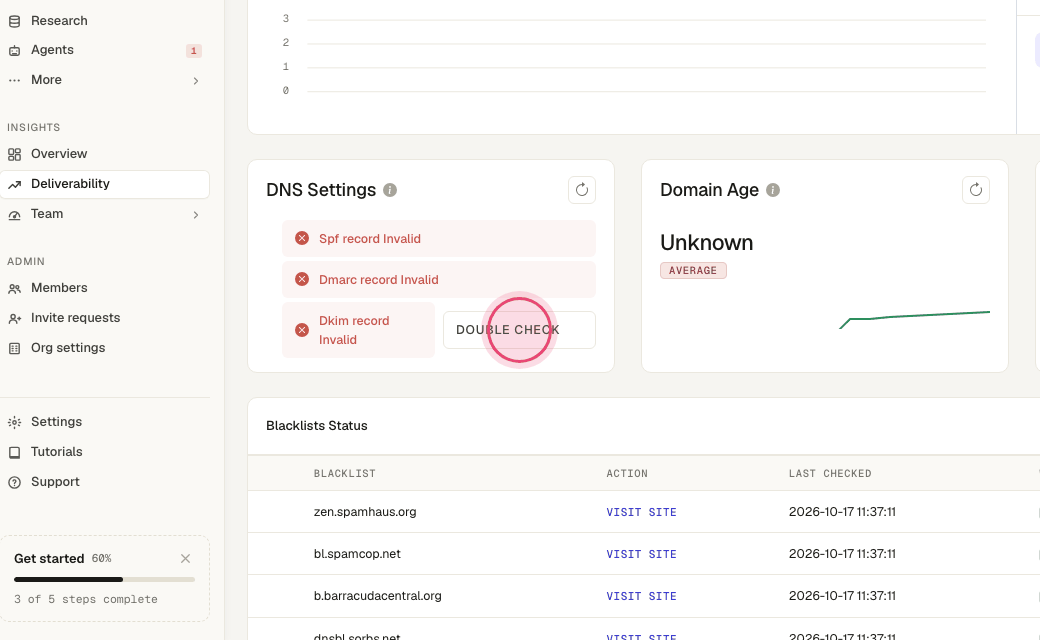Click the Blacklists Status heading
1040x640 pixels.
pyautogui.click(x=316, y=426)
